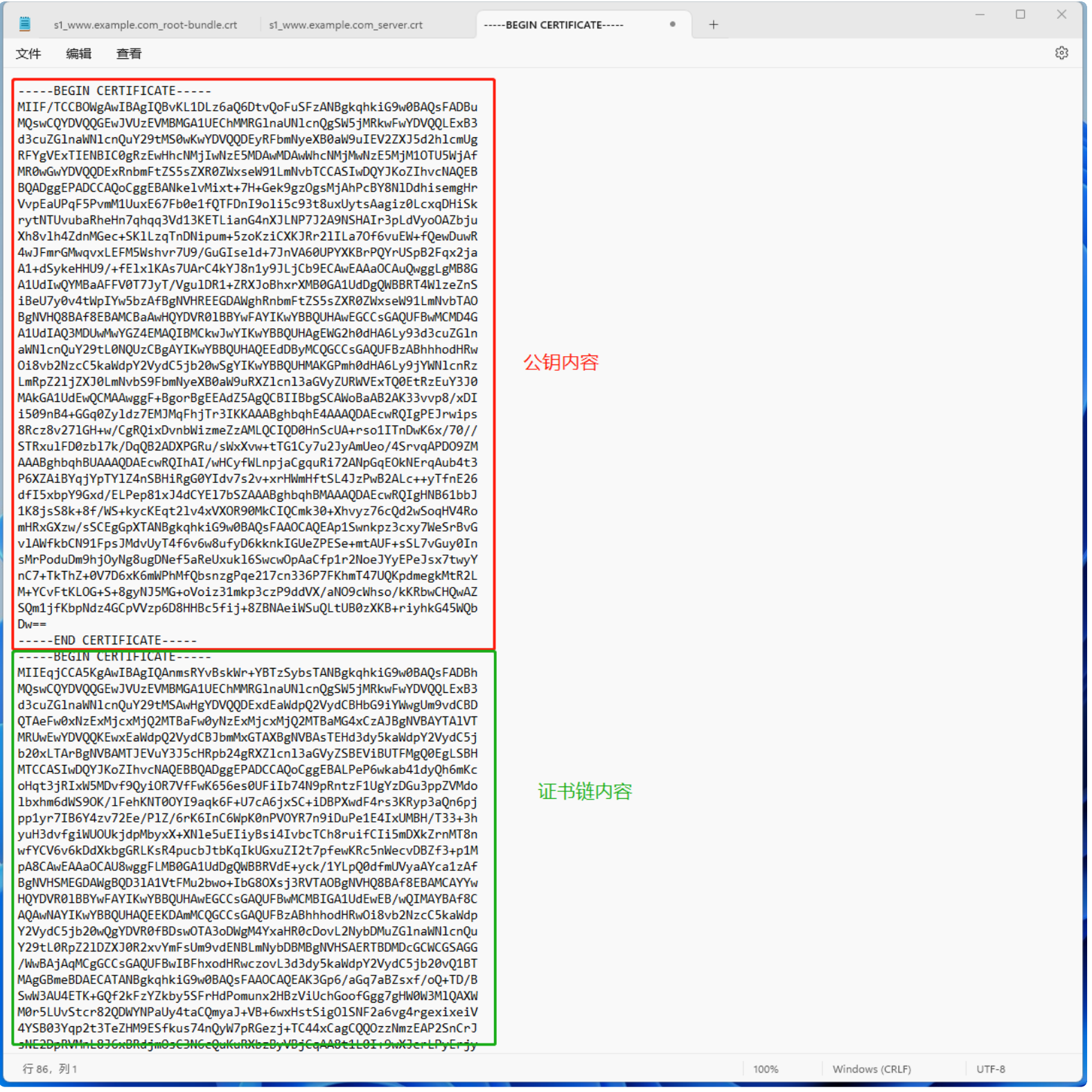
Task: Click the unsaved dot on the active tab
Action: pos(672,24)
